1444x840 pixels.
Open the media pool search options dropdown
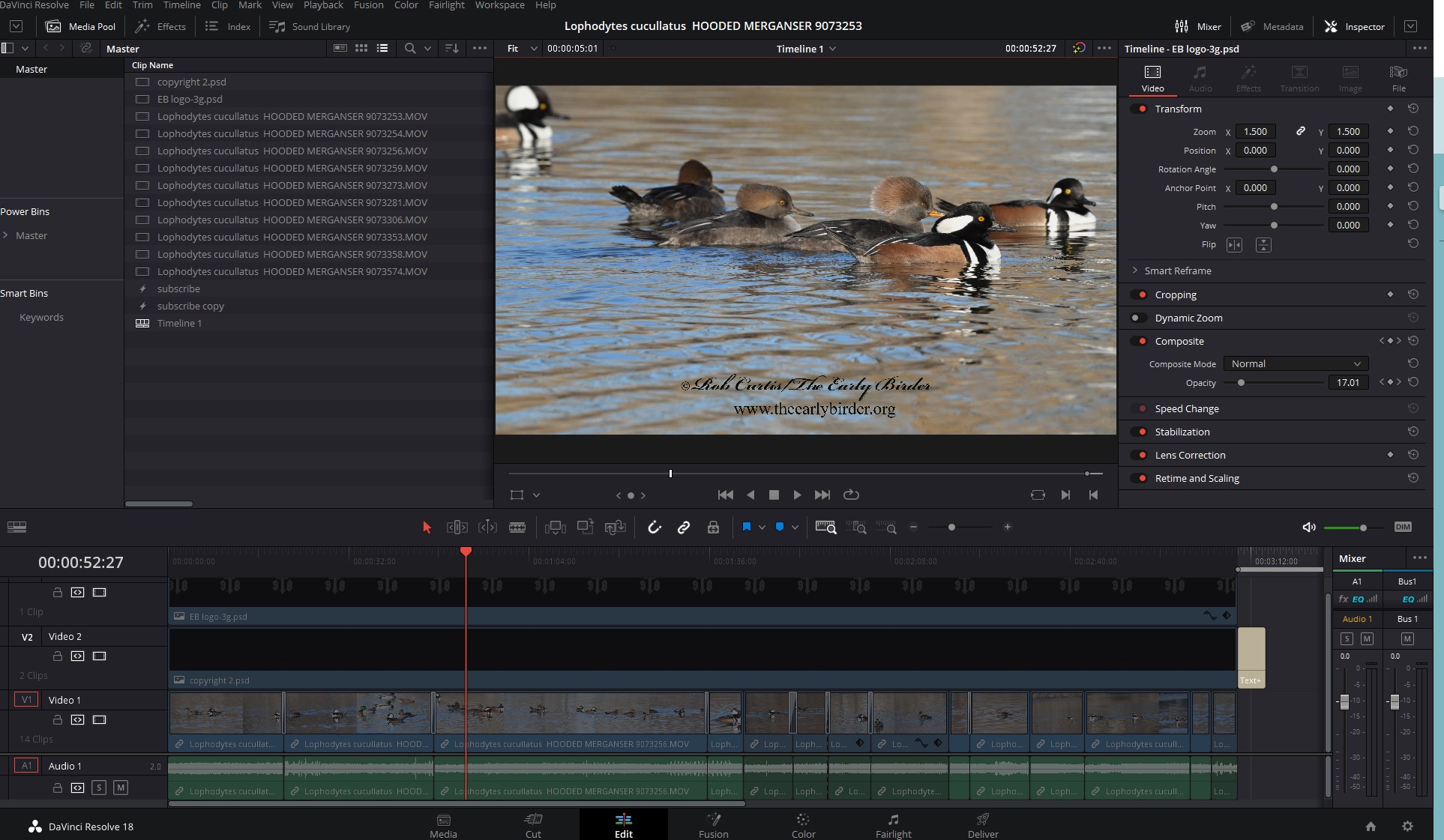(x=428, y=49)
